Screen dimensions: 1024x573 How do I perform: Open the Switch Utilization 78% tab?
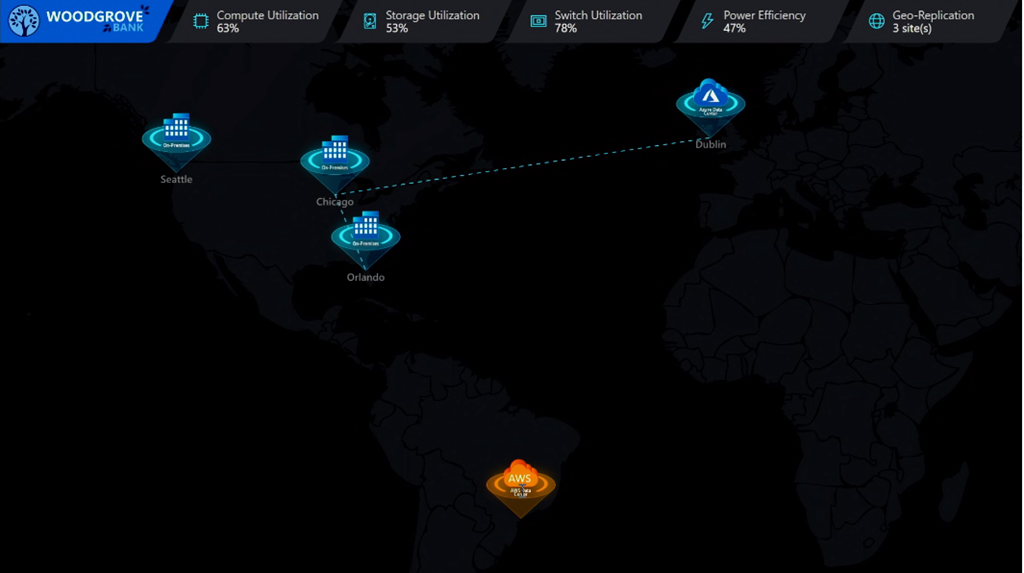[592, 22]
